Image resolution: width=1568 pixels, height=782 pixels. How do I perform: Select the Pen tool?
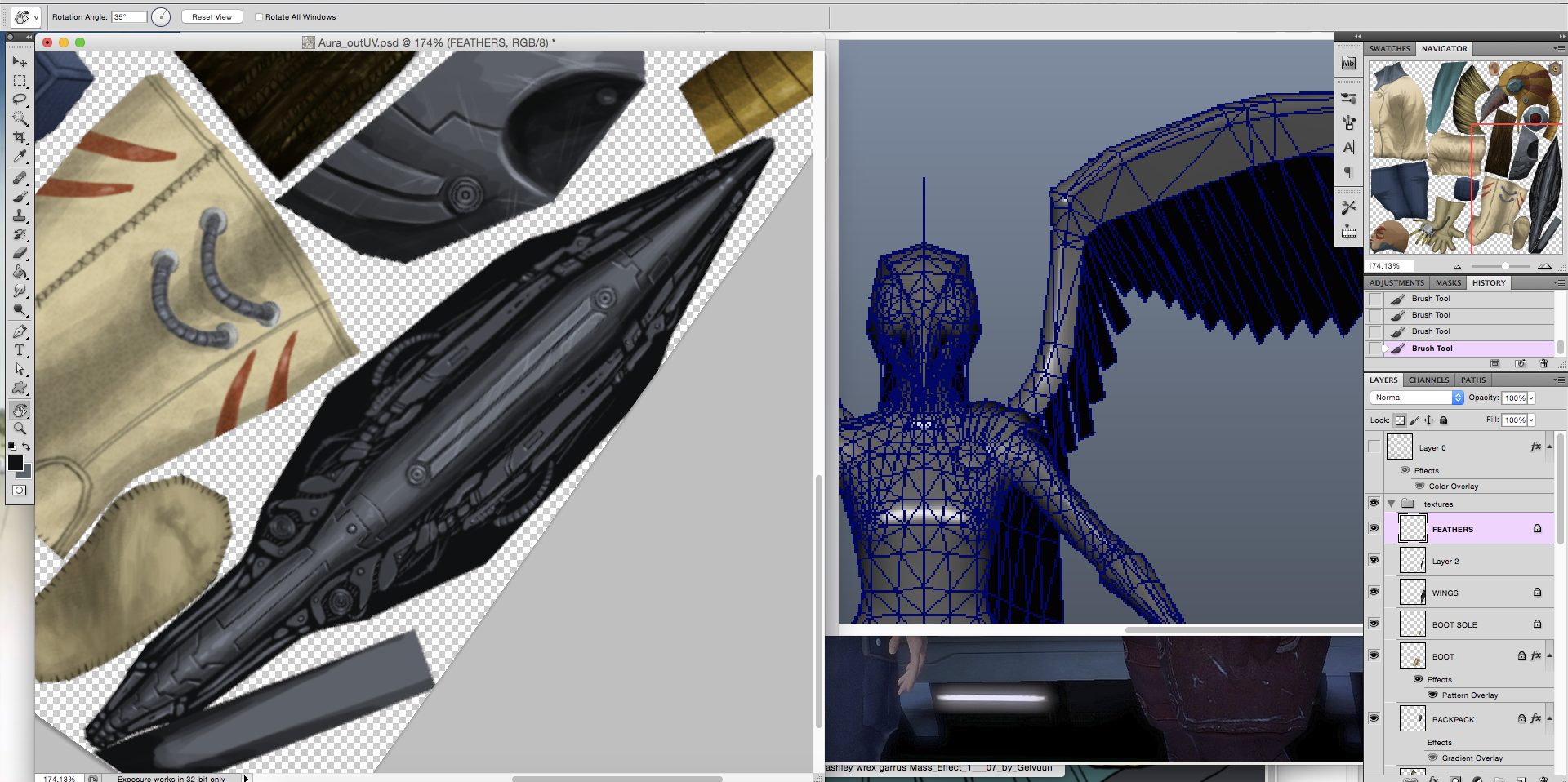tap(20, 331)
